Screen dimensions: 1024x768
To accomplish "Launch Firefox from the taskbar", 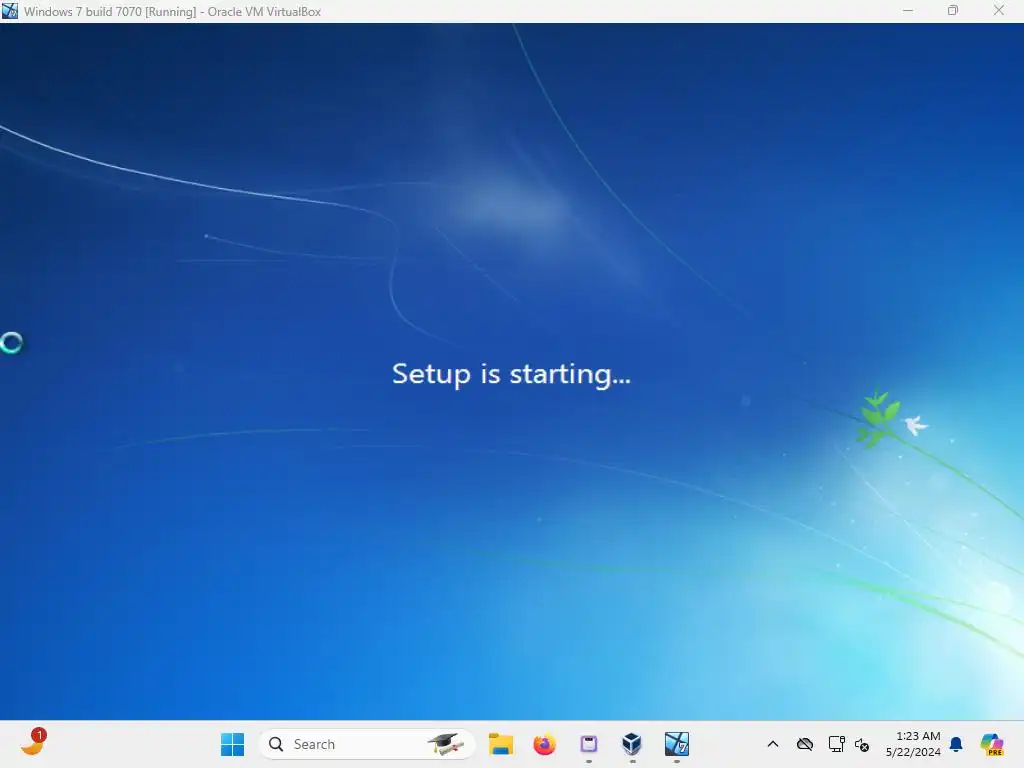I will [545, 744].
